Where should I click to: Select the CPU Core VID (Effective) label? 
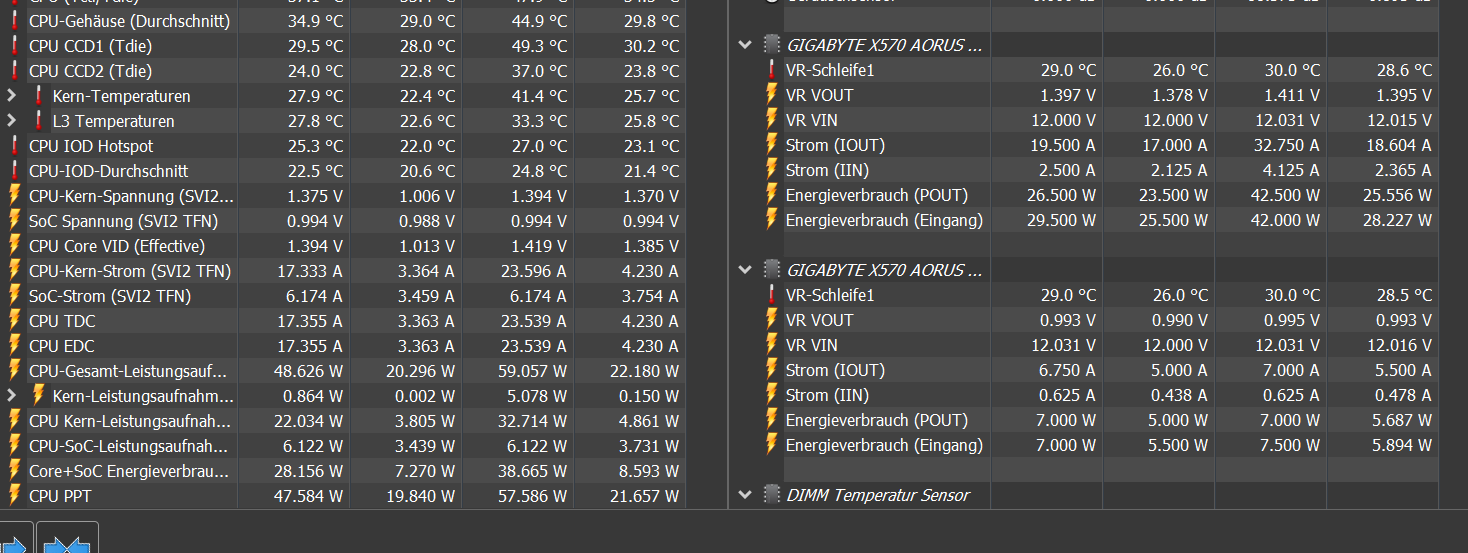point(117,246)
